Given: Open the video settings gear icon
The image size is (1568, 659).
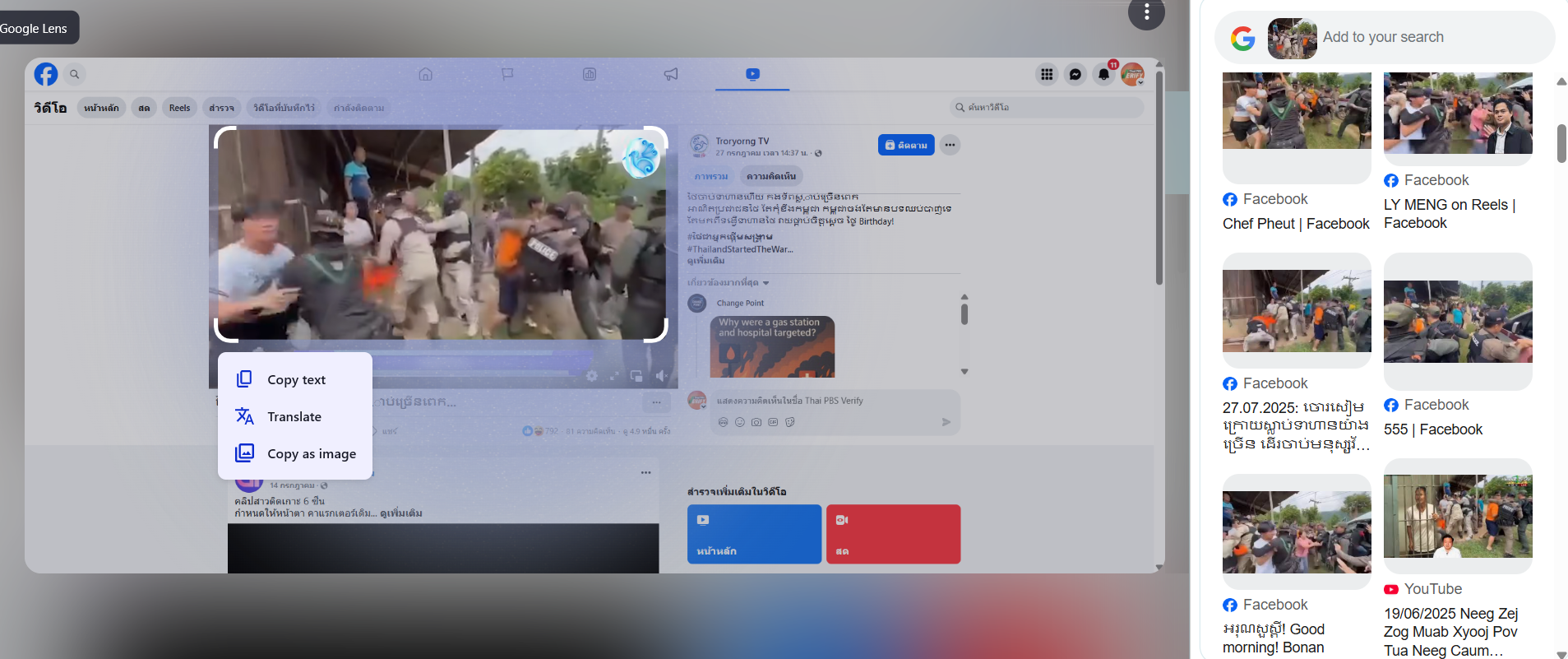Looking at the screenshot, I should pyautogui.click(x=591, y=376).
